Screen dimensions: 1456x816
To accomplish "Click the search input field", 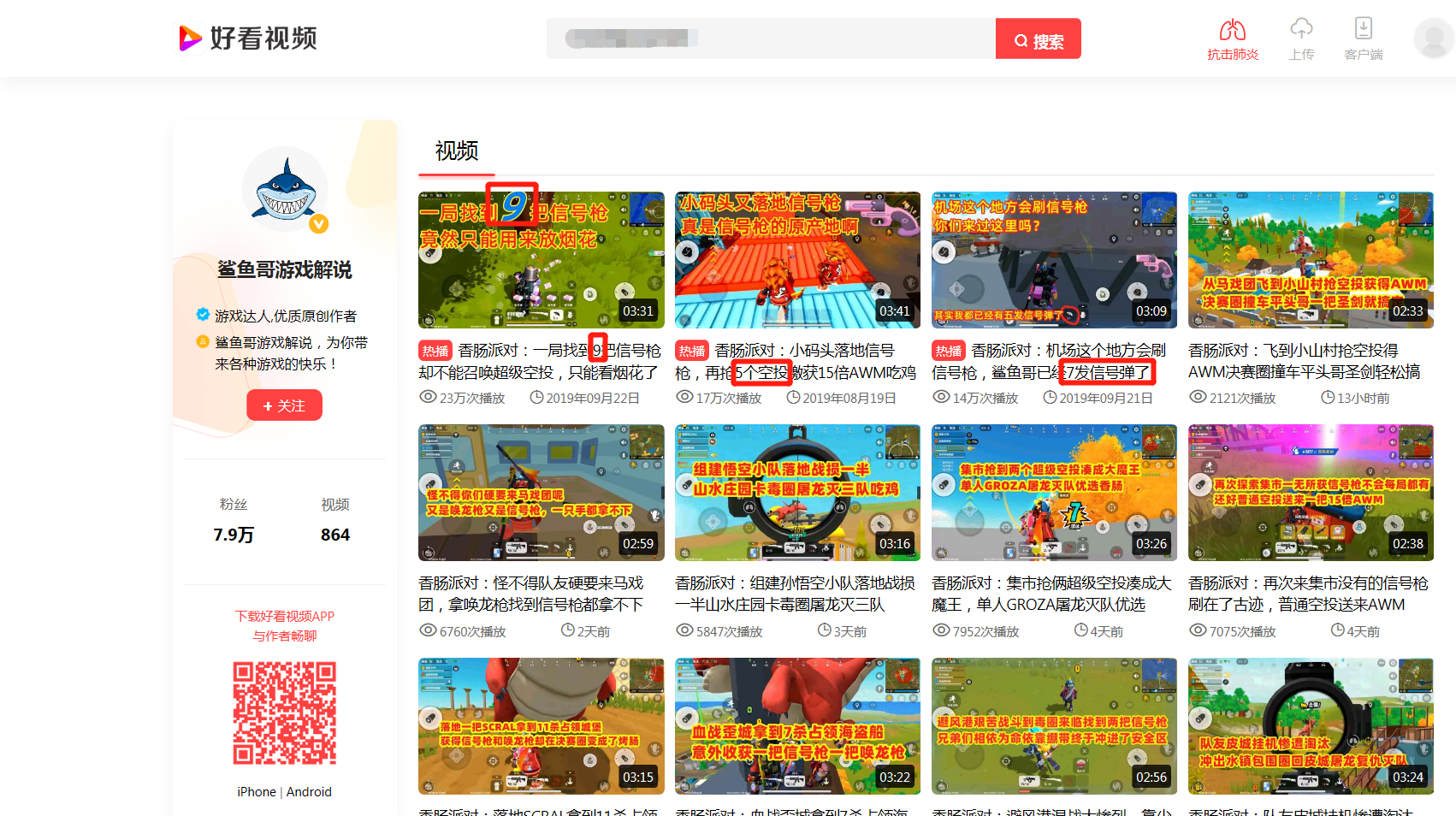I will tap(771, 38).
